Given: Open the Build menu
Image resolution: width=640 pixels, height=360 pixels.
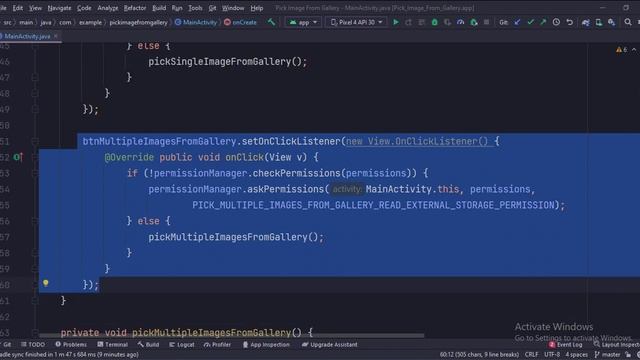Looking at the screenshot, I should point(159,8).
